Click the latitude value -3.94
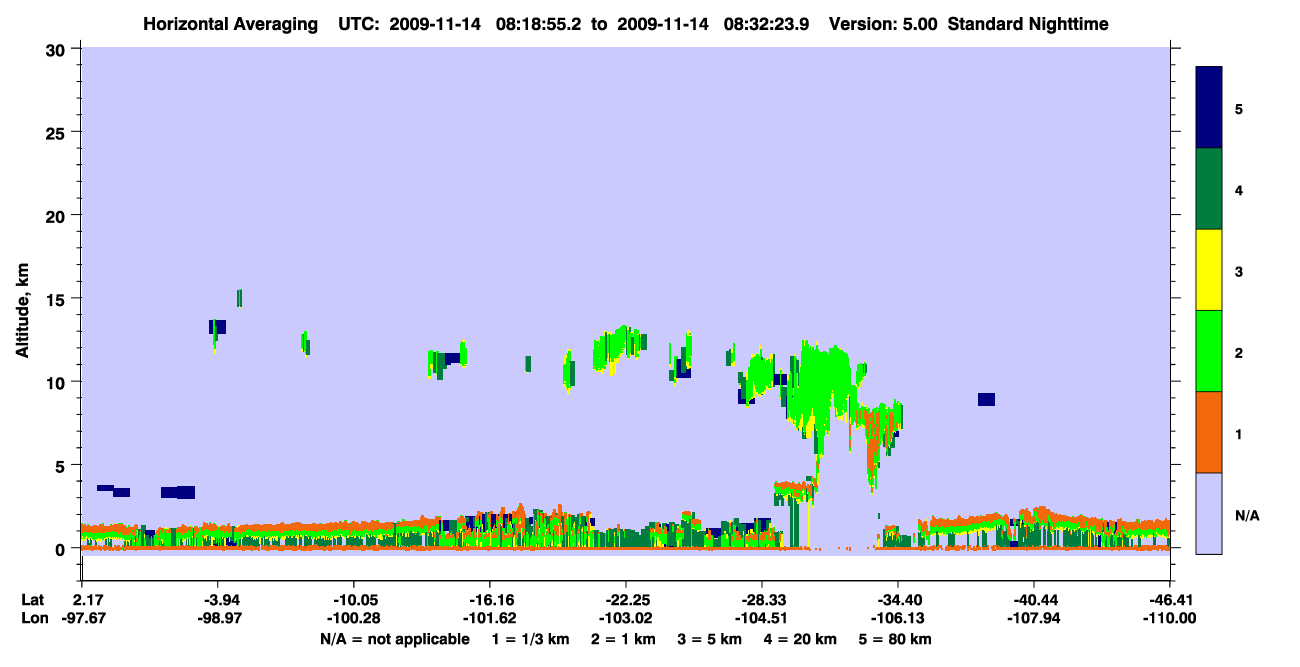The image size is (1300, 667). point(219,600)
